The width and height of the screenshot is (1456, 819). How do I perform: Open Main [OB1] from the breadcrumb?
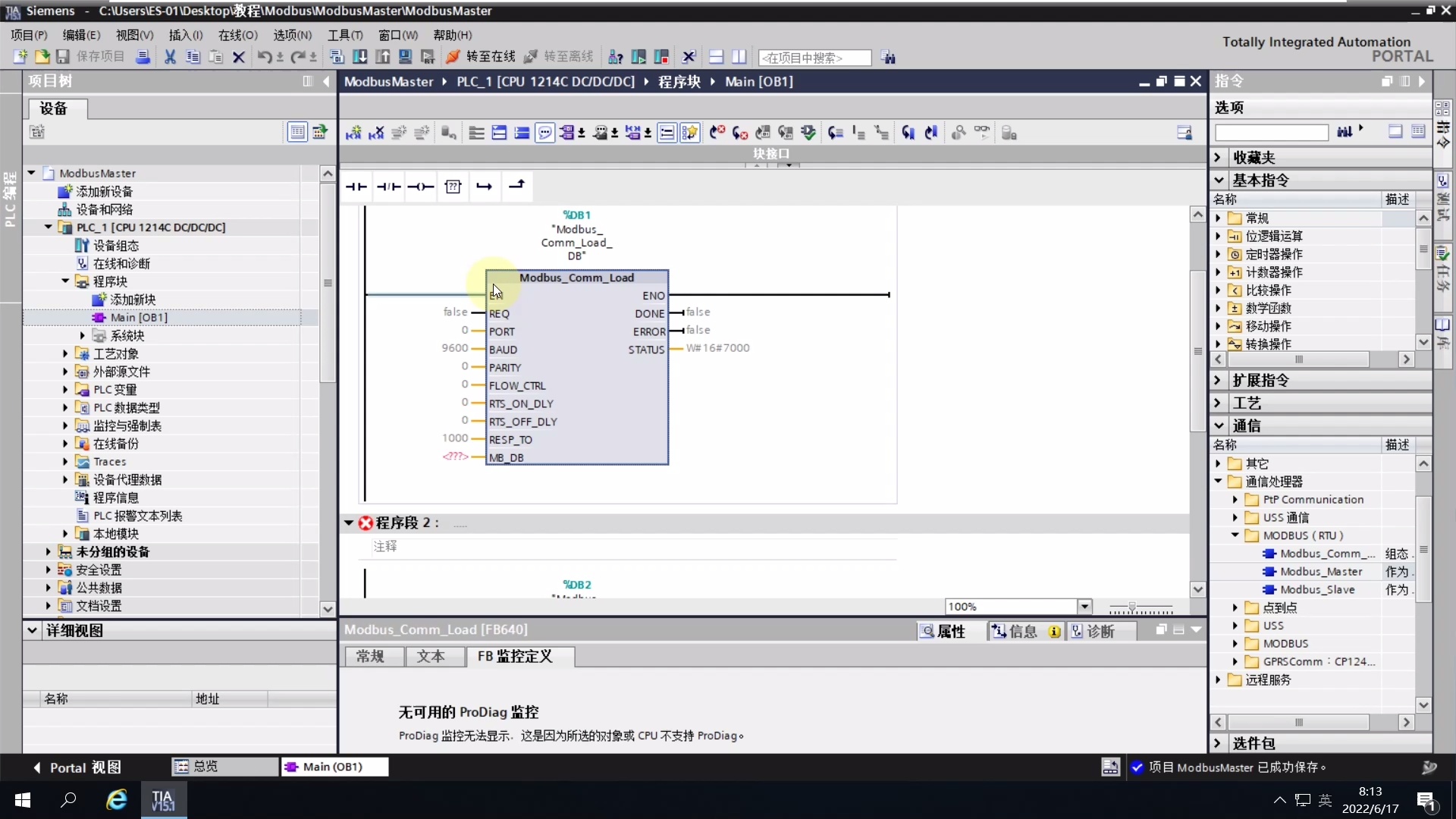[759, 81]
